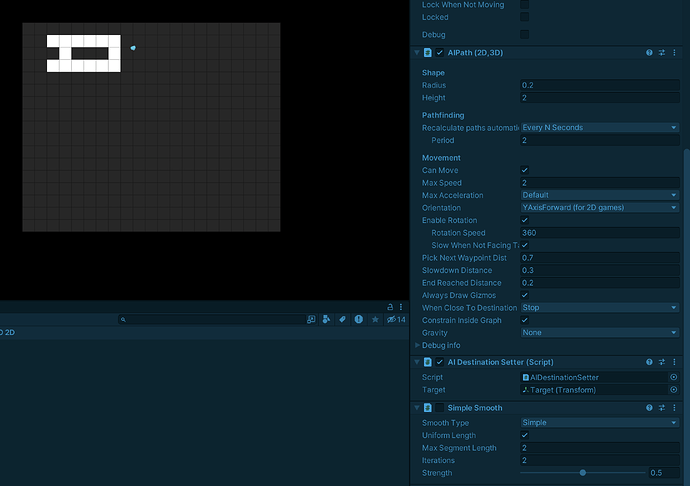Open When Close To Destination Stop dropdown

point(599,308)
